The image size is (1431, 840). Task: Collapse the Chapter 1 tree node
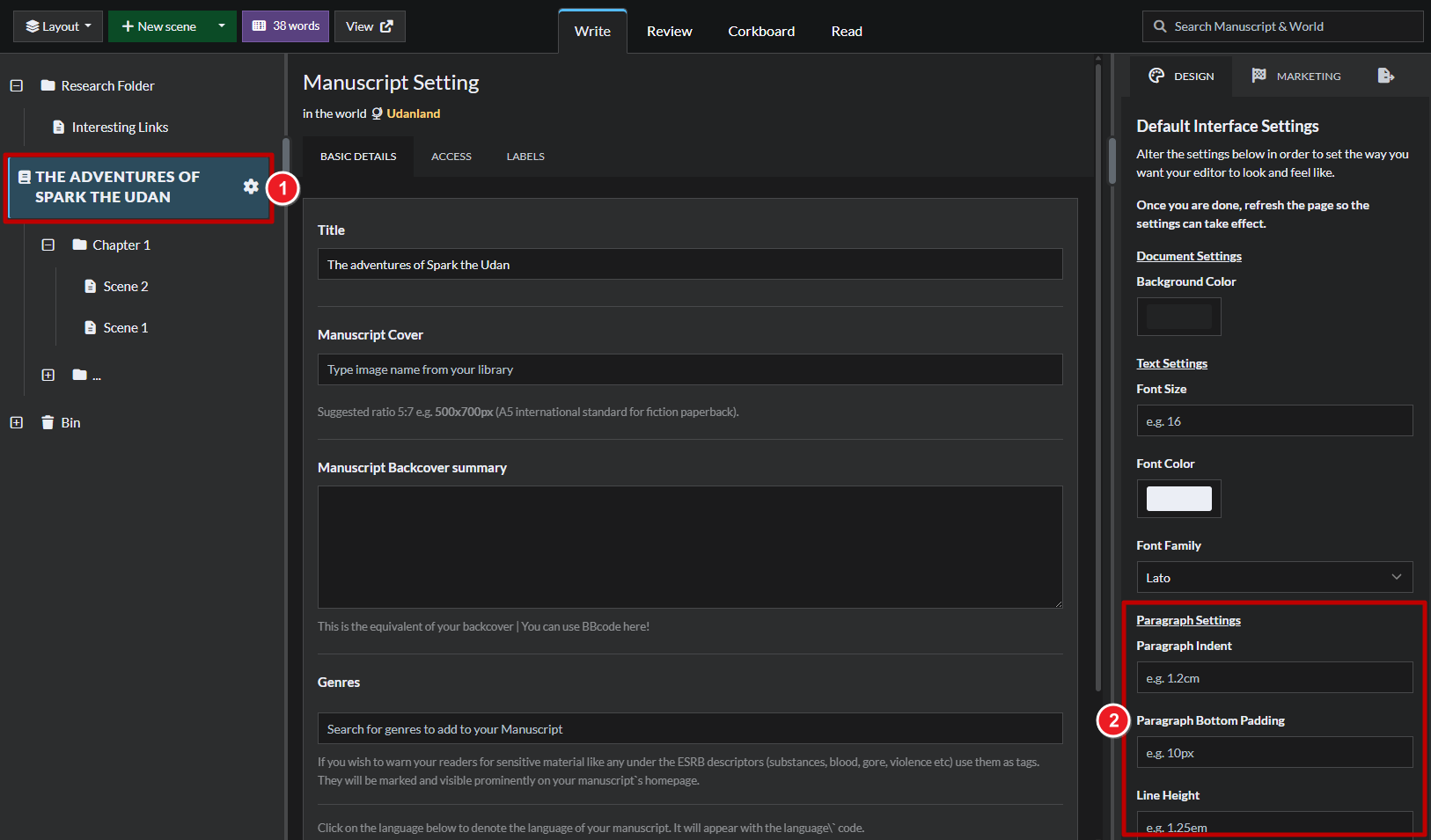click(x=48, y=245)
